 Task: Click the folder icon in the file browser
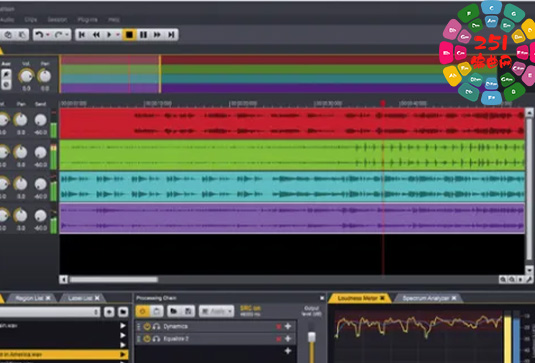click(x=123, y=312)
